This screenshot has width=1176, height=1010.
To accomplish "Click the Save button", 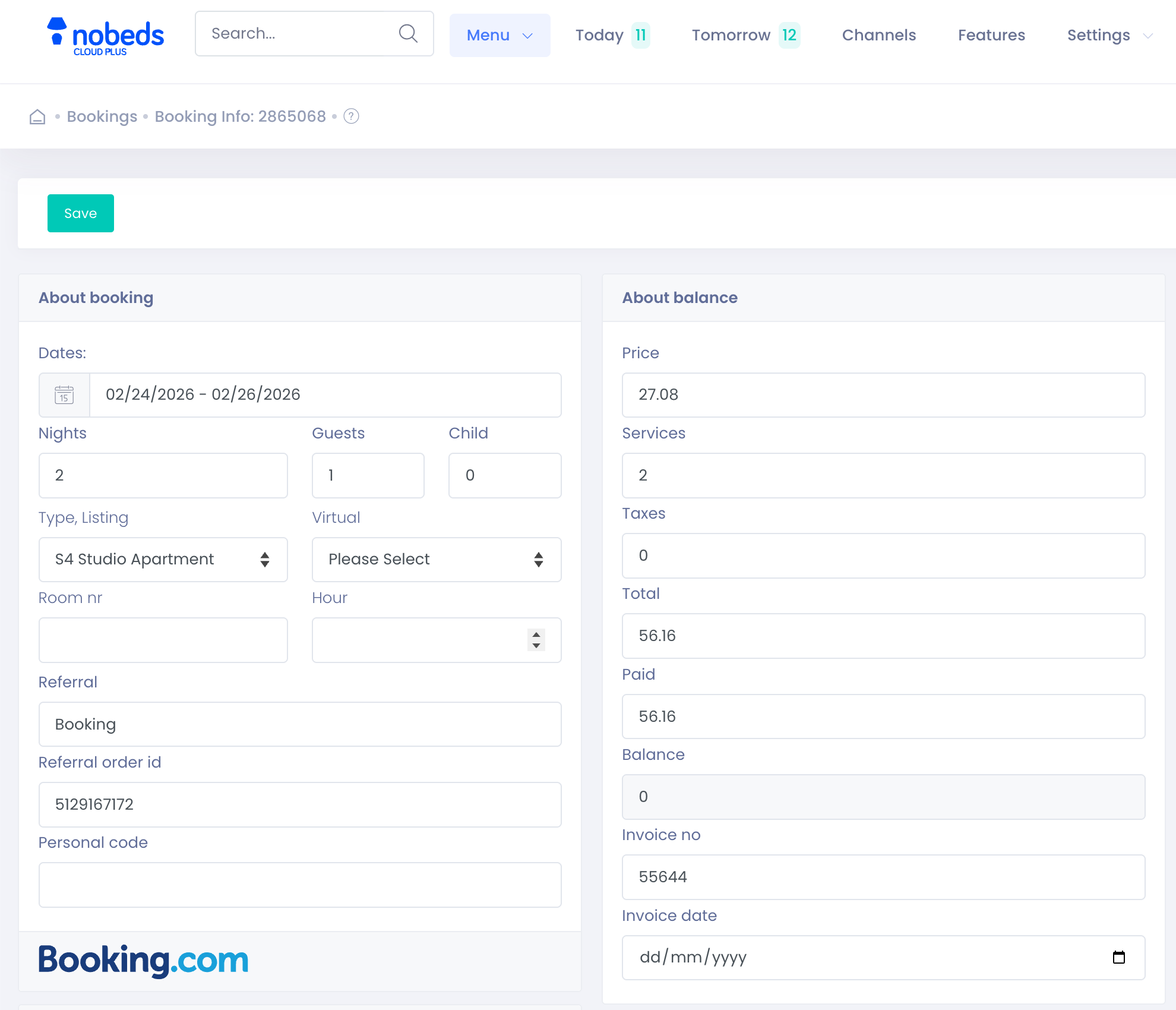I will coord(80,213).
